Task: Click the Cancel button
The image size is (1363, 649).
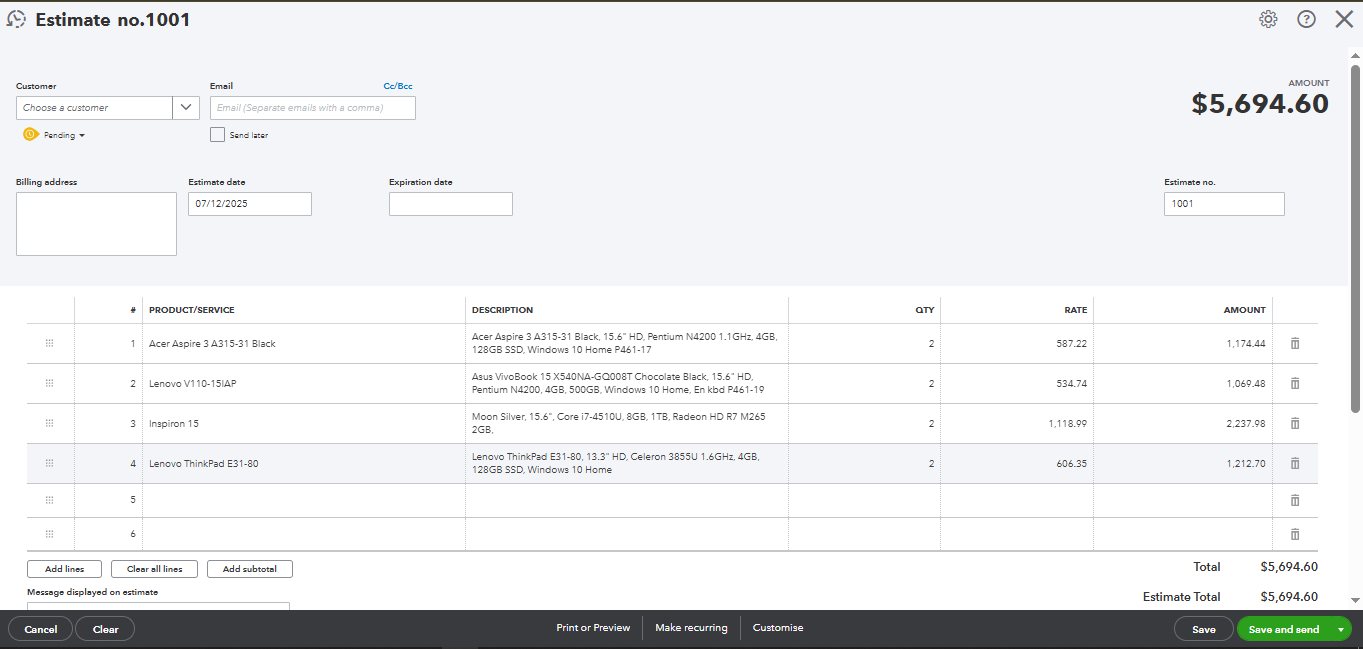Action: pos(41,629)
